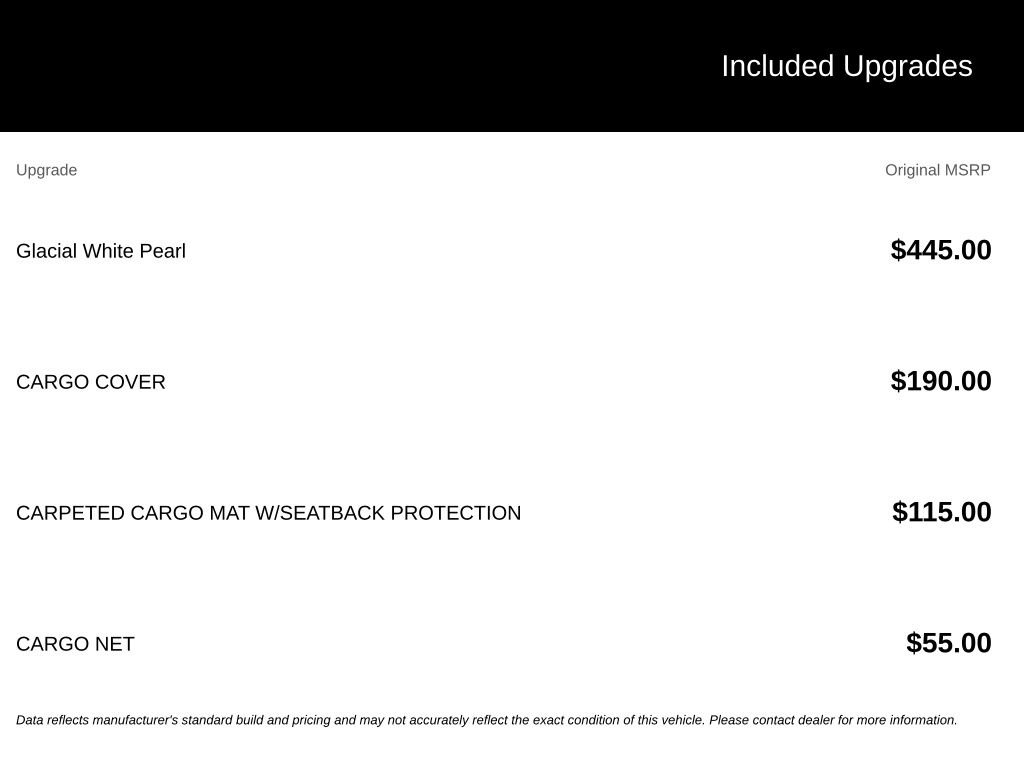The image size is (1024, 768).
Task: Click the Included Upgrades heading
Action: coord(846,67)
